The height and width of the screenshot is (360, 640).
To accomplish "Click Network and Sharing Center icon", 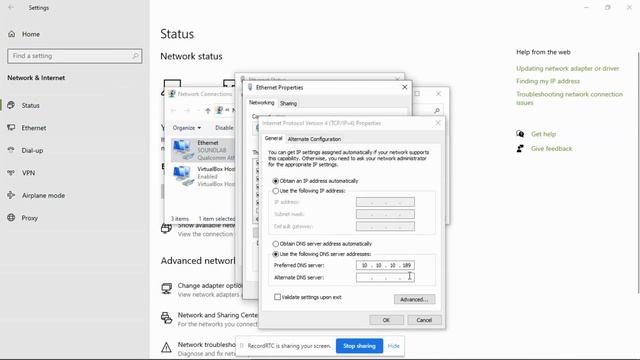I will tap(167, 318).
